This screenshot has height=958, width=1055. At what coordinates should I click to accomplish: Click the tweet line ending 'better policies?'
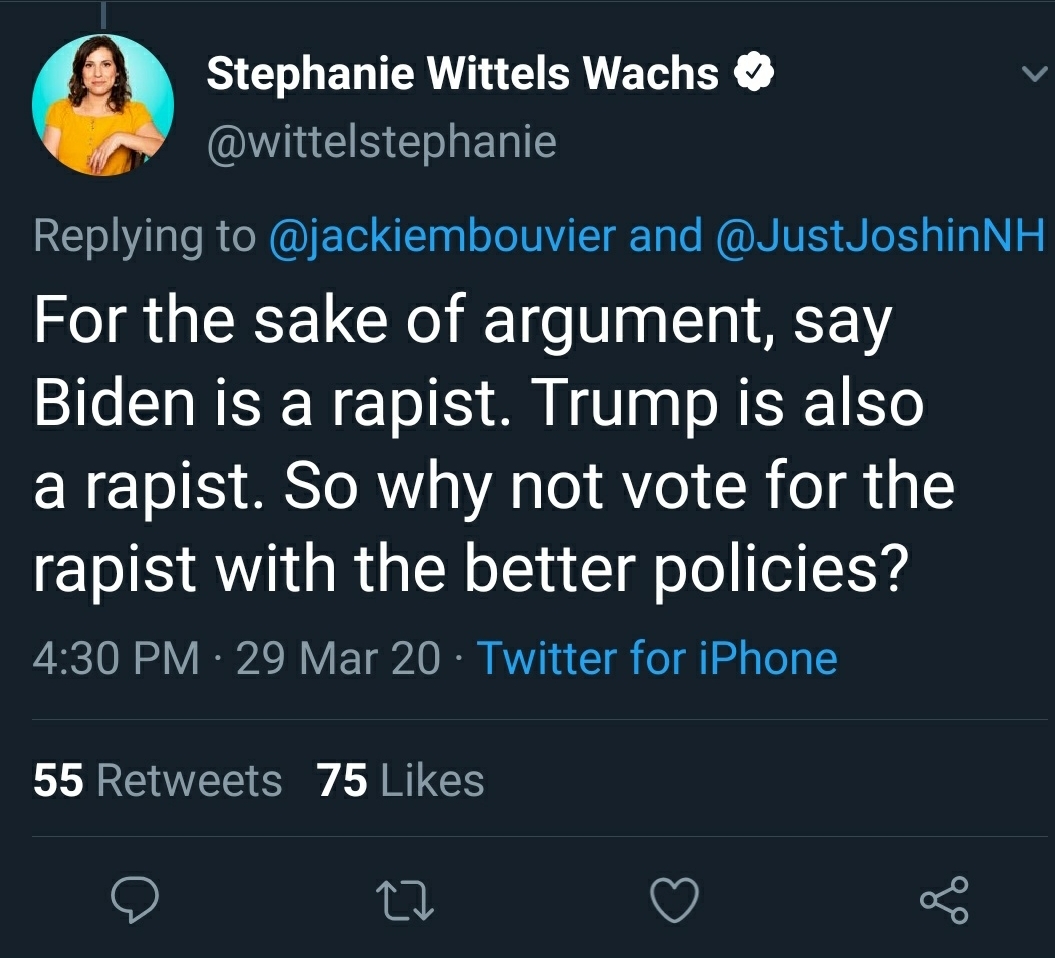click(470, 568)
